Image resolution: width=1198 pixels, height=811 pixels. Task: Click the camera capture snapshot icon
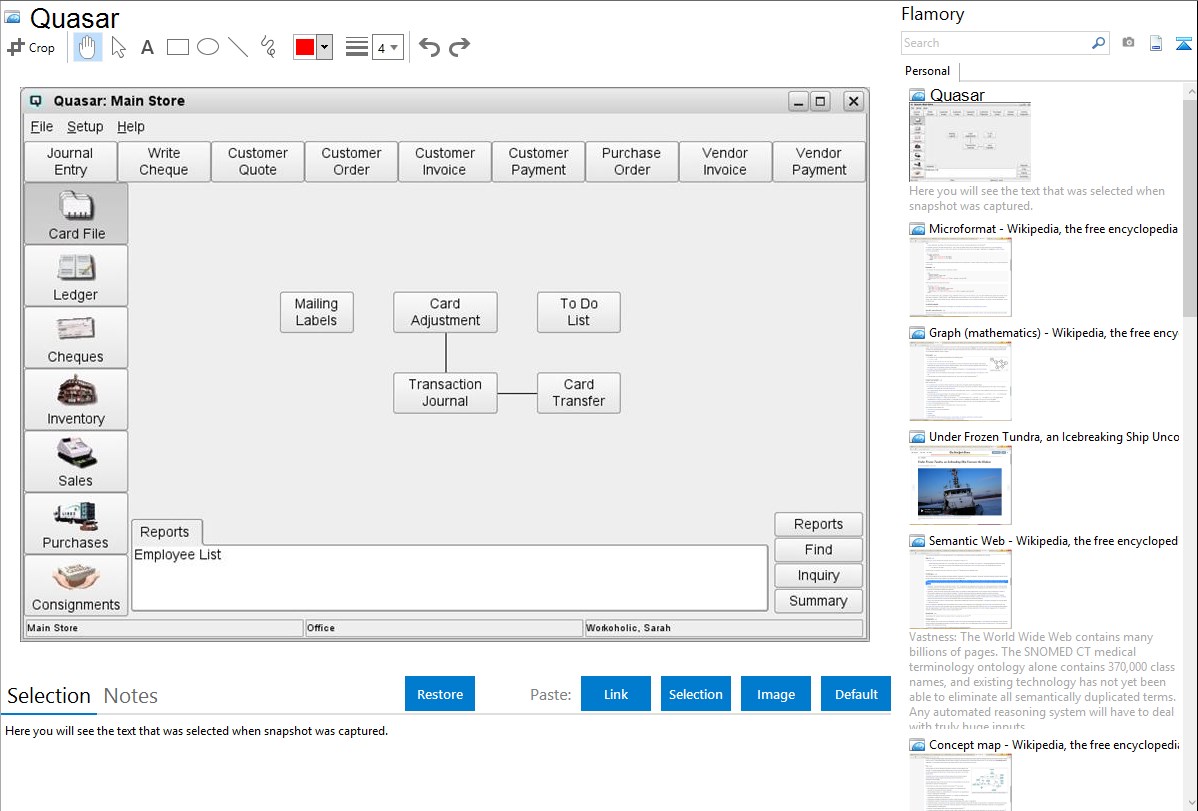[x=1128, y=43]
